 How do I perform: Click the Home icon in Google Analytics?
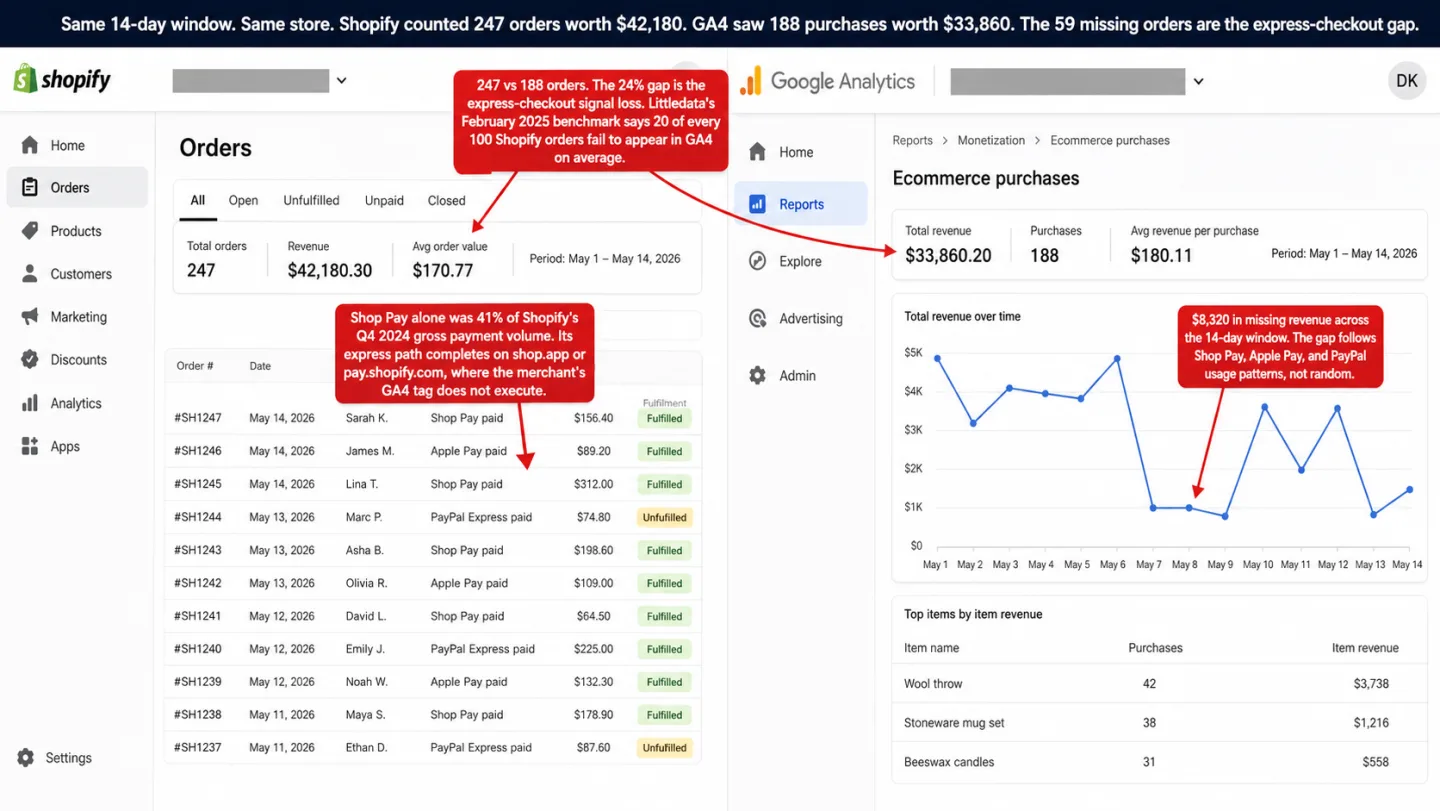click(x=758, y=152)
